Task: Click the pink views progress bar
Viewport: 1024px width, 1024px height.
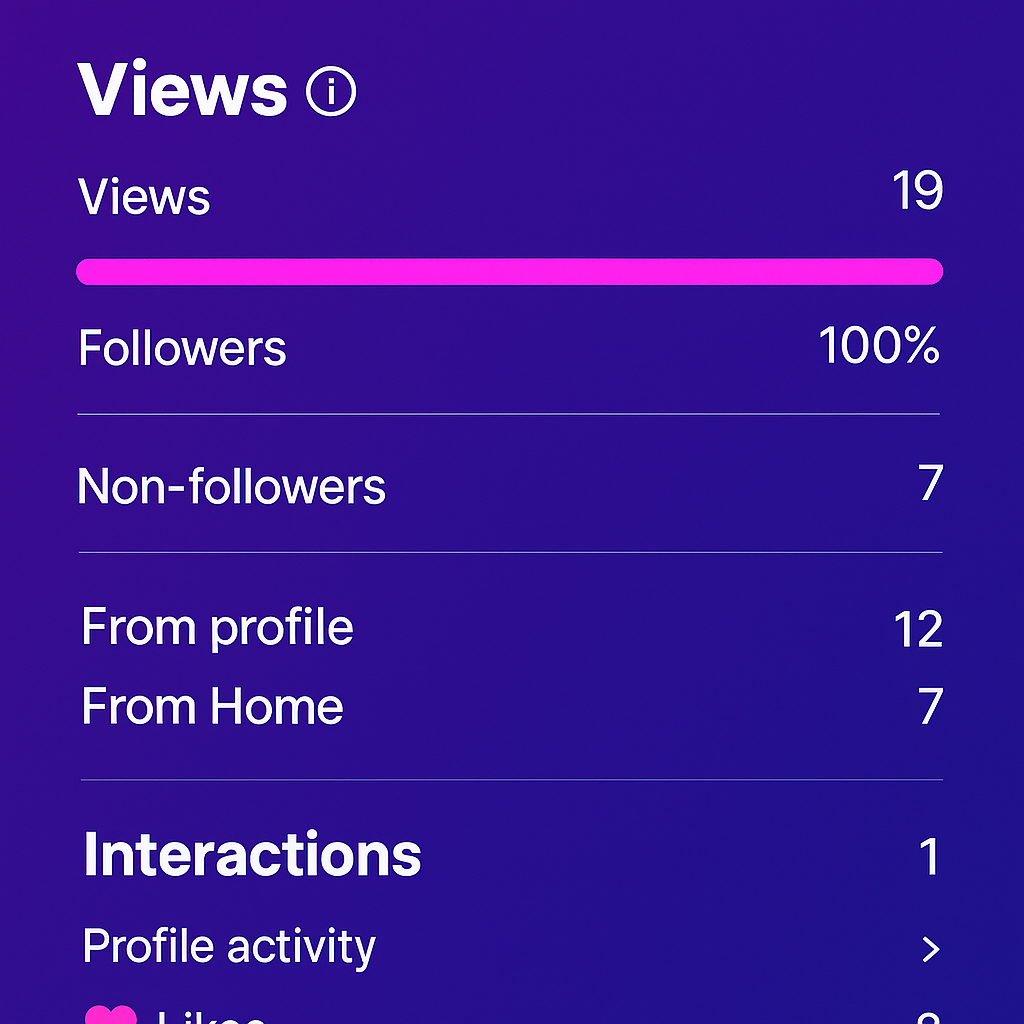Action: [509, 271]
